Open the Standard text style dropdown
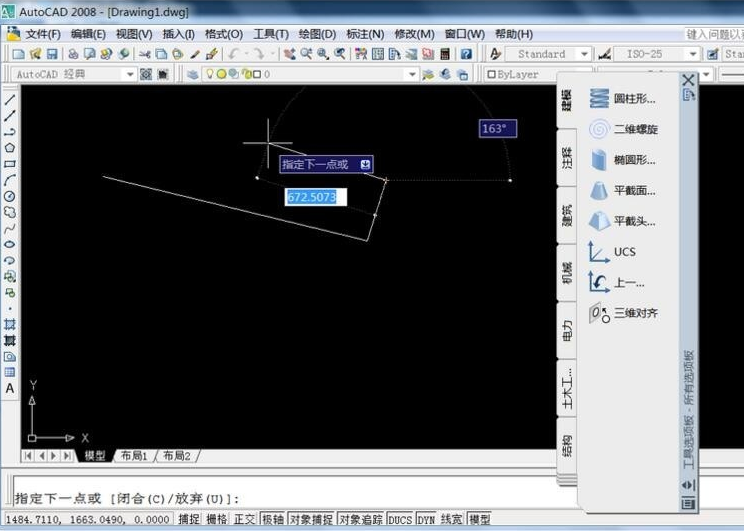This screenshot has width=744, height=531. [x=589, y=54]
